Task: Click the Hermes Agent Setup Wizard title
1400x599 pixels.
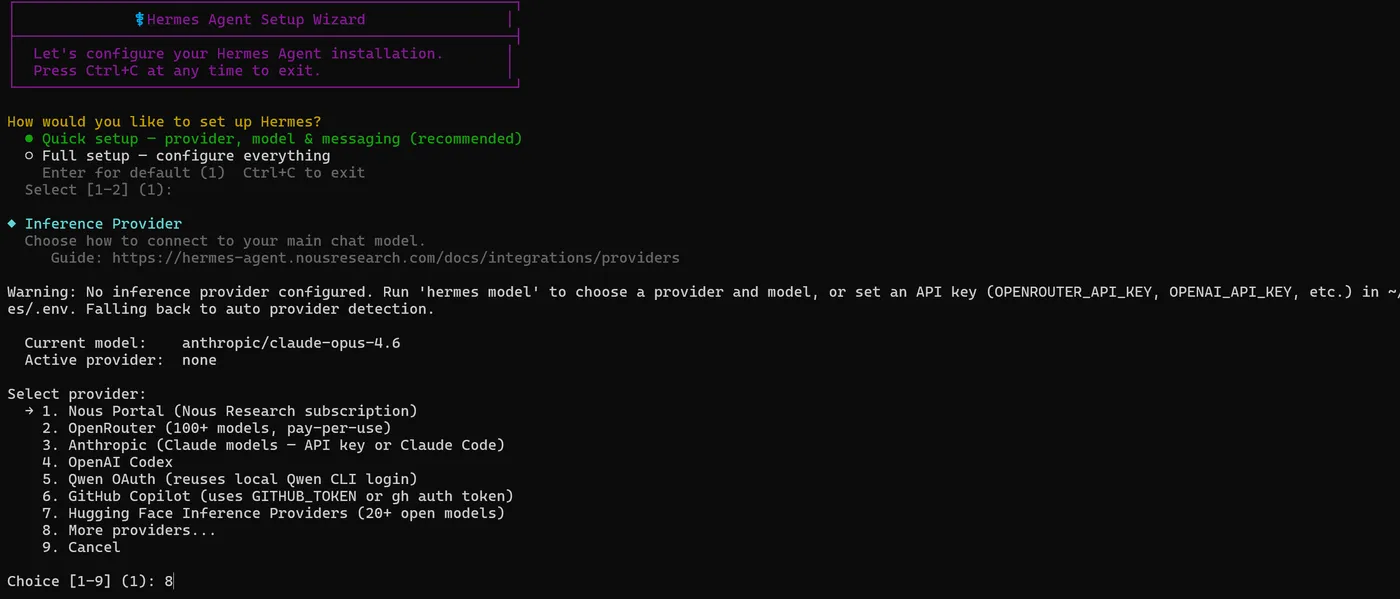Action: pyautogui.click(x=256, y=19)
